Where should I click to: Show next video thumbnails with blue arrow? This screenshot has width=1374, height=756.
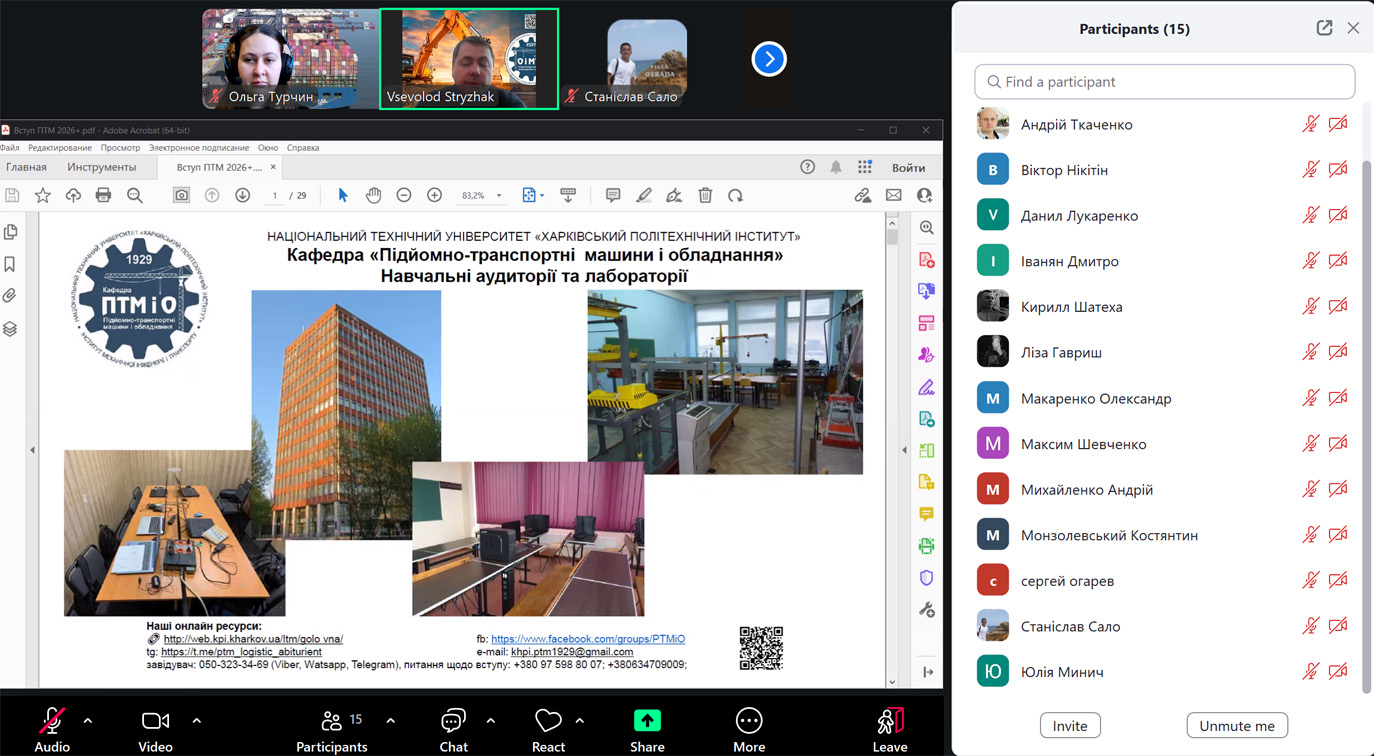click(x=769, y=59)
